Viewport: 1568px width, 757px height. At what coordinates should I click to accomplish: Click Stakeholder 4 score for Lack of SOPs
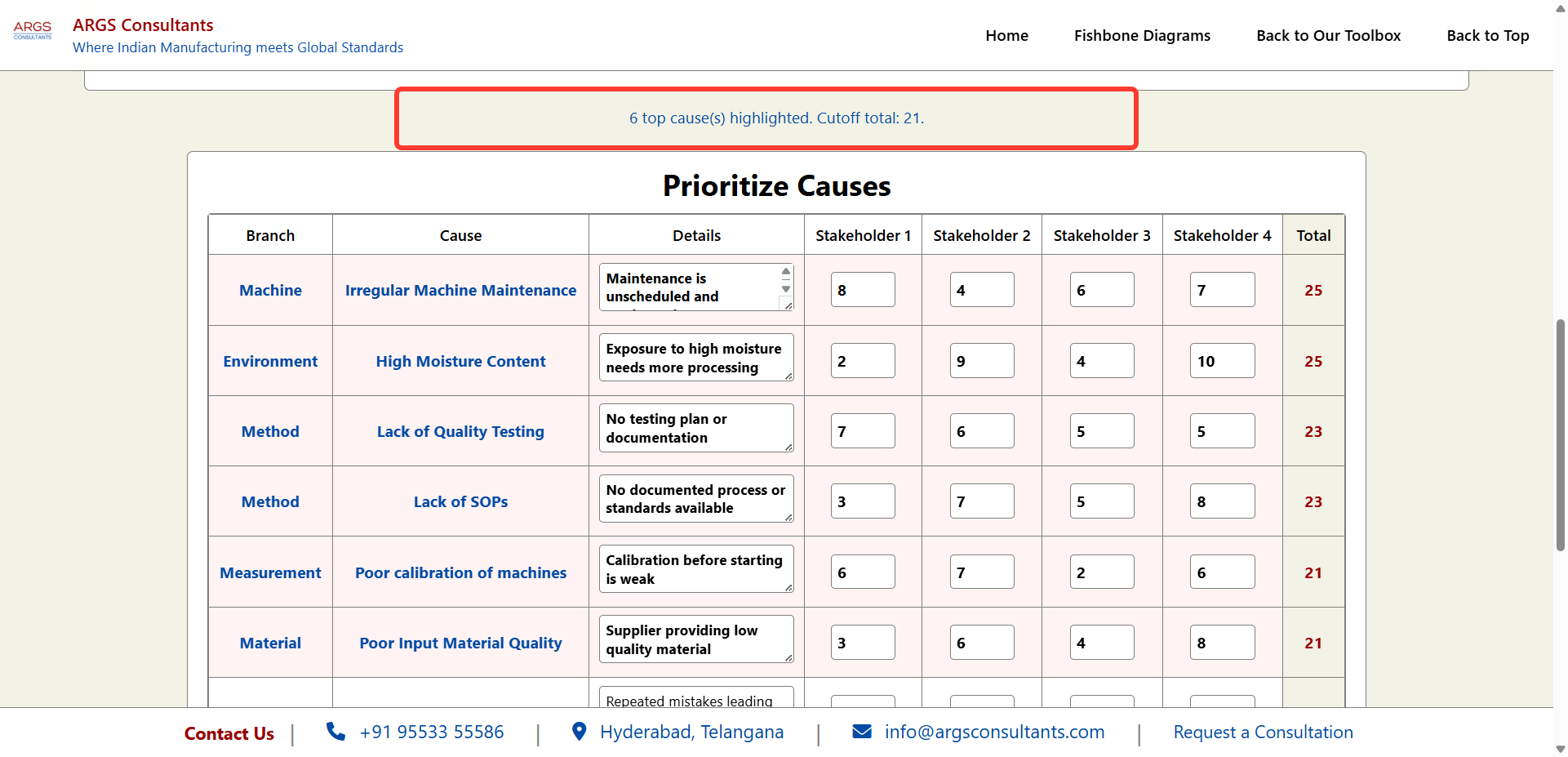point(1222,501)
